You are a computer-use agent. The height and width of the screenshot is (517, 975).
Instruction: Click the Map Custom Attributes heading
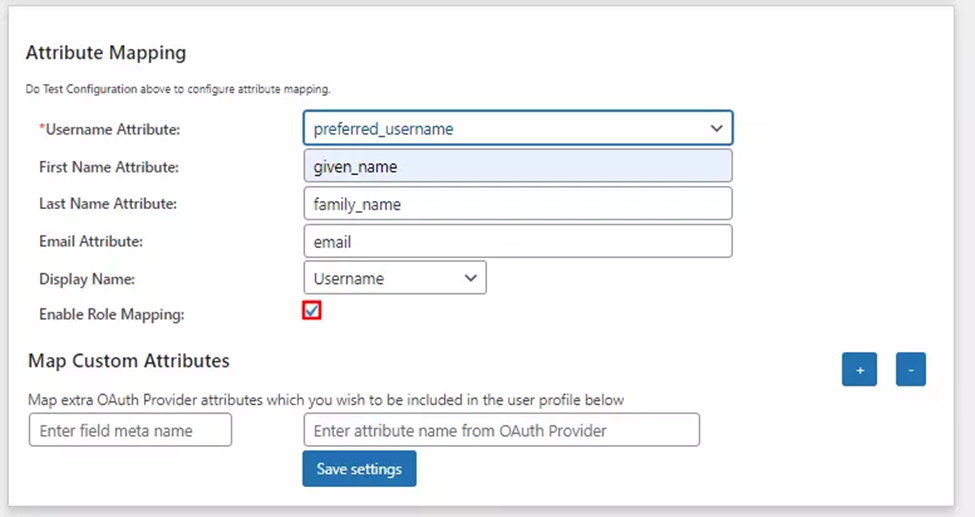point(129,361)
